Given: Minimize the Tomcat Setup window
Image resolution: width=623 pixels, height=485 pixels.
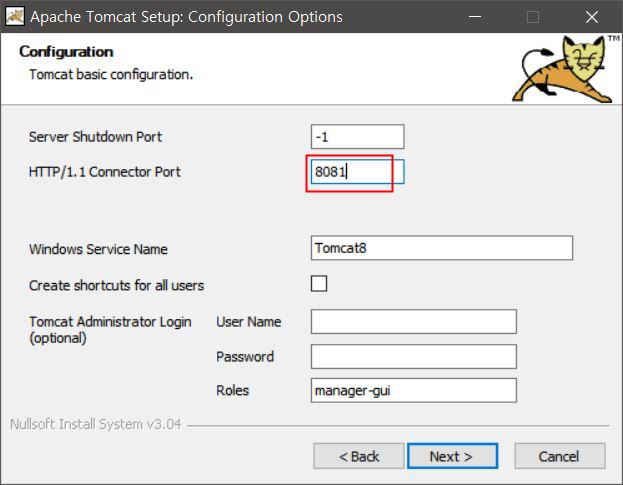Looking at the screenshot, I should (475, 17).
